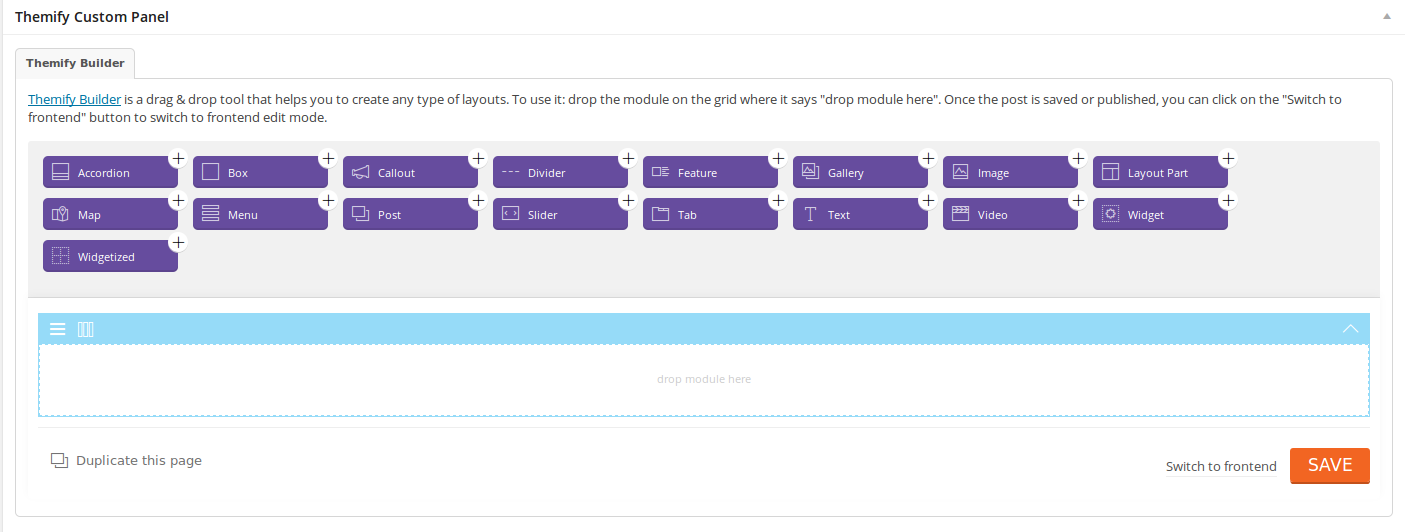Viewport: 1405px width, 532px height.
Task: Click the Accordion module button
Action: pos(110,172)
